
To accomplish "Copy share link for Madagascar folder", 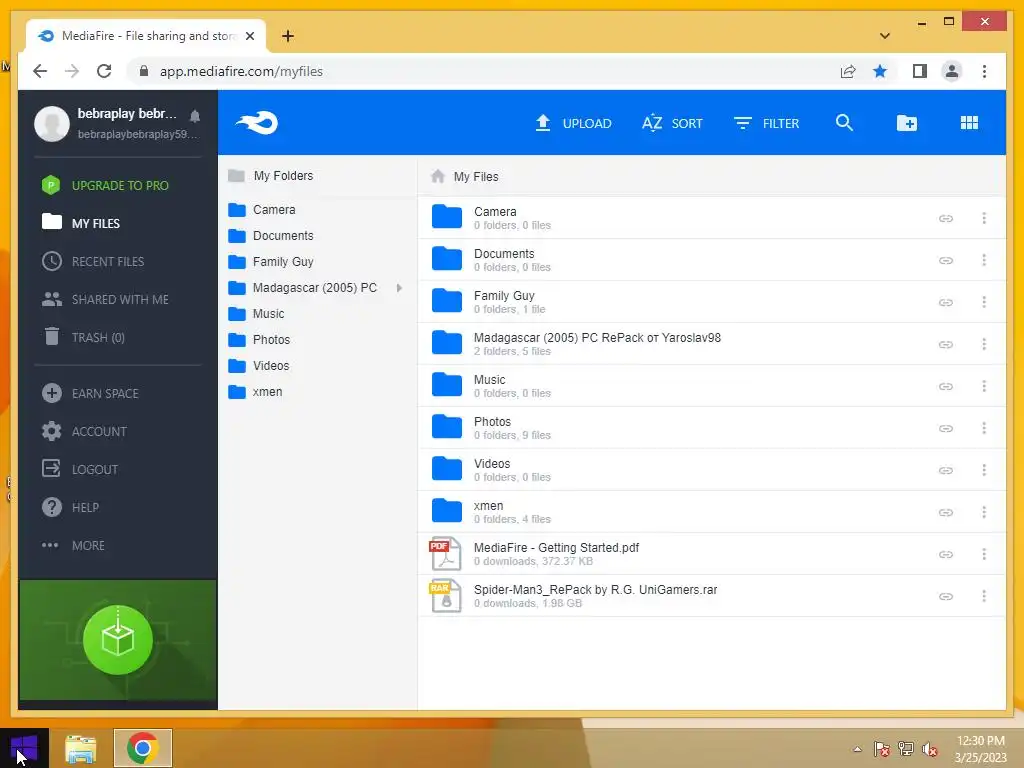I will pyautogui.click(x=946, y=344).
